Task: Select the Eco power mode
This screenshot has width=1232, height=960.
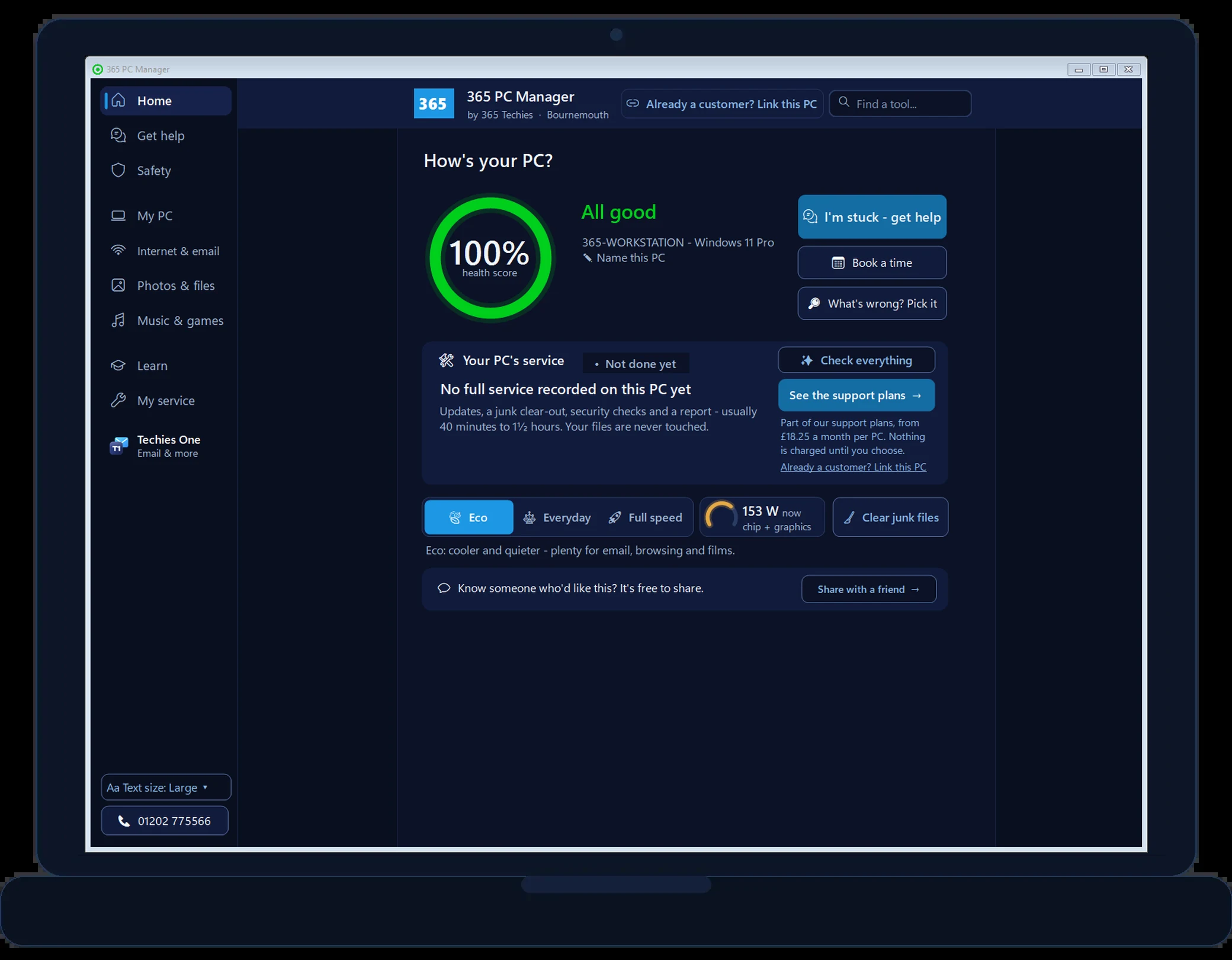Action: click(469, 517)
